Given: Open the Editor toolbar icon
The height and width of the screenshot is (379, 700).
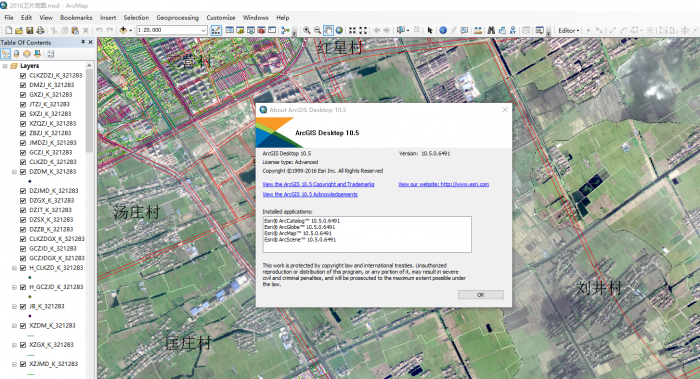Looking at the screenshot, I should coord(216,30).
